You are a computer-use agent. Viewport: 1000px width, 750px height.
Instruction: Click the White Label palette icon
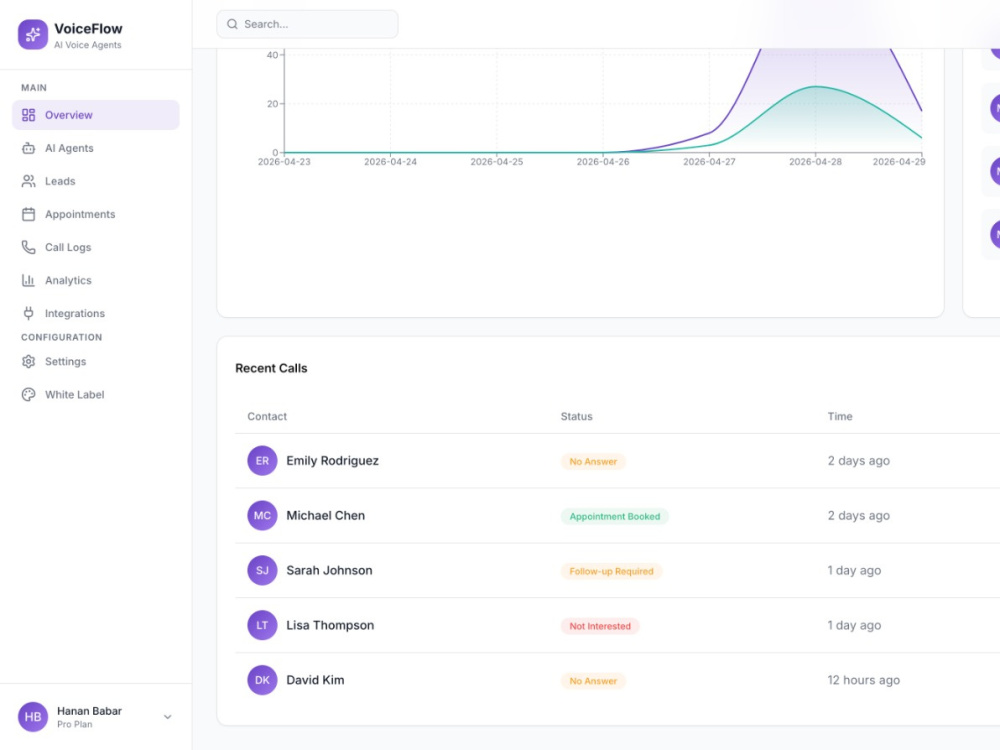tap(28, 395)
